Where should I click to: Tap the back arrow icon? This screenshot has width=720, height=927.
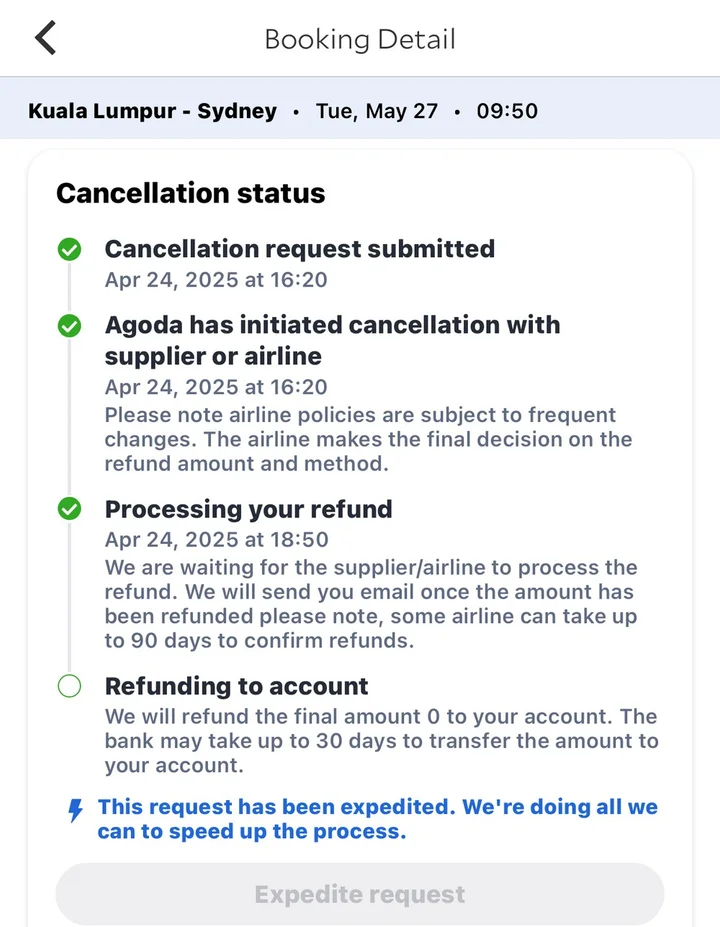pyautogui.click(x=45, y=39)
